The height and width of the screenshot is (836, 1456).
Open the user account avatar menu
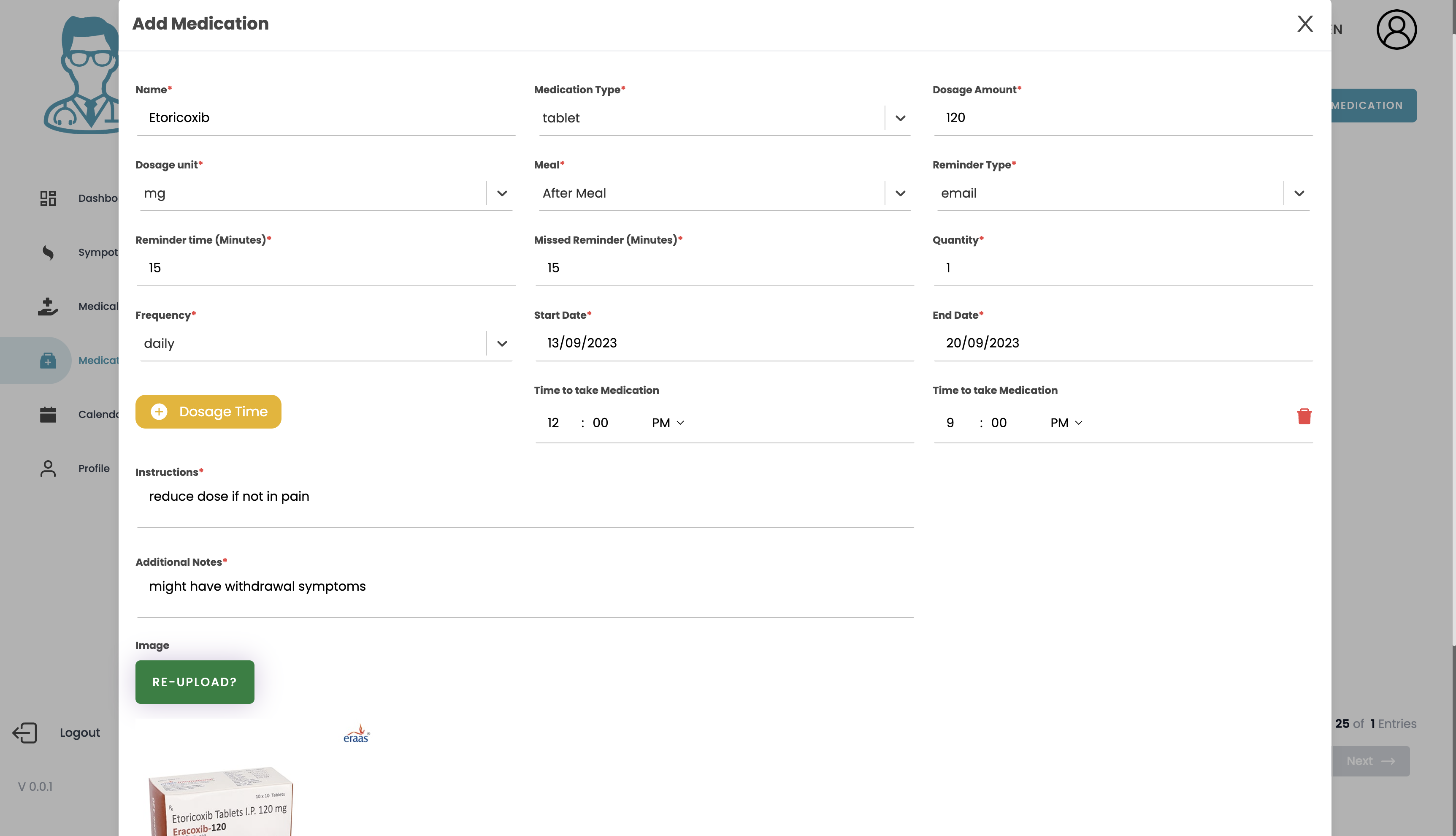(x=1396, y=29)
